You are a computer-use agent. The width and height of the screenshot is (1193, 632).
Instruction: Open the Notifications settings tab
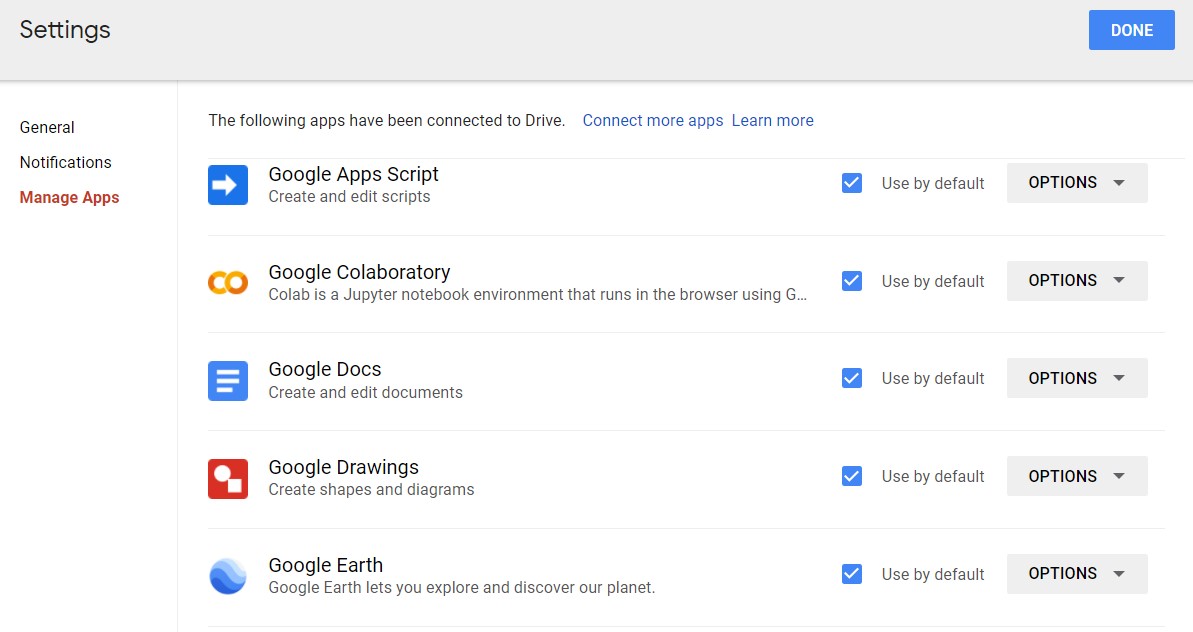65,162
